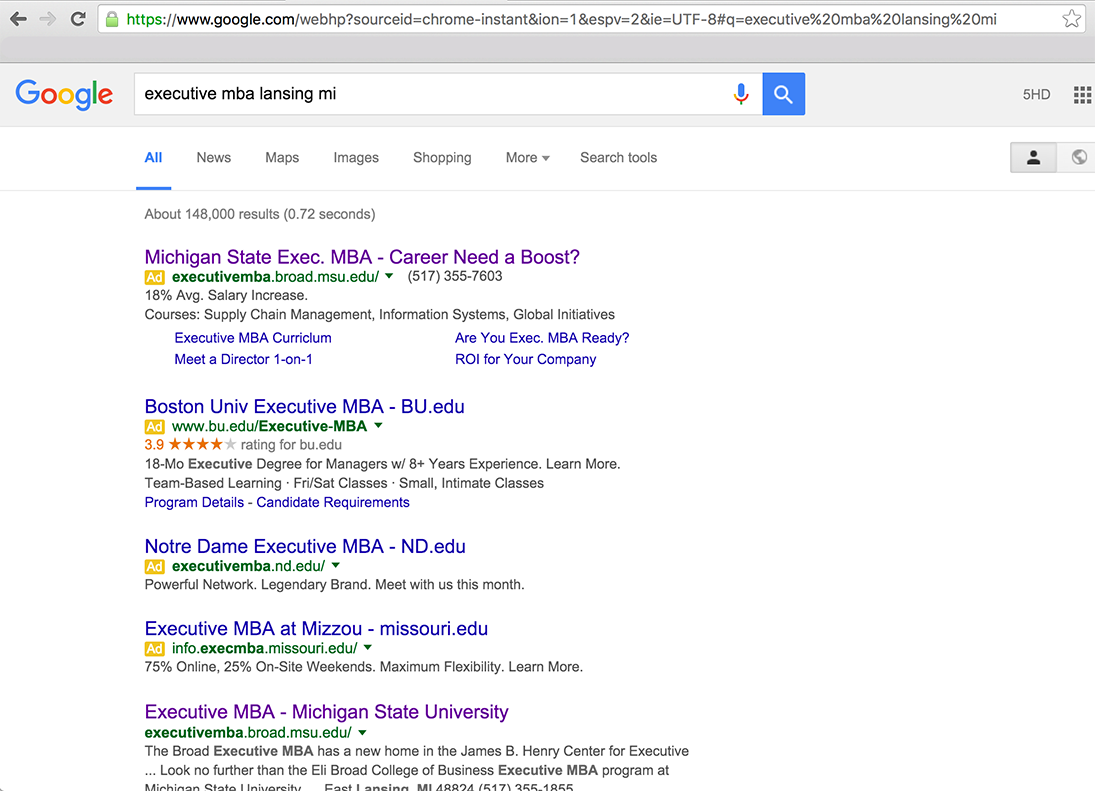Open Search tools options
The height and width of the screenshot is (791, 1095).
point(619,158)
